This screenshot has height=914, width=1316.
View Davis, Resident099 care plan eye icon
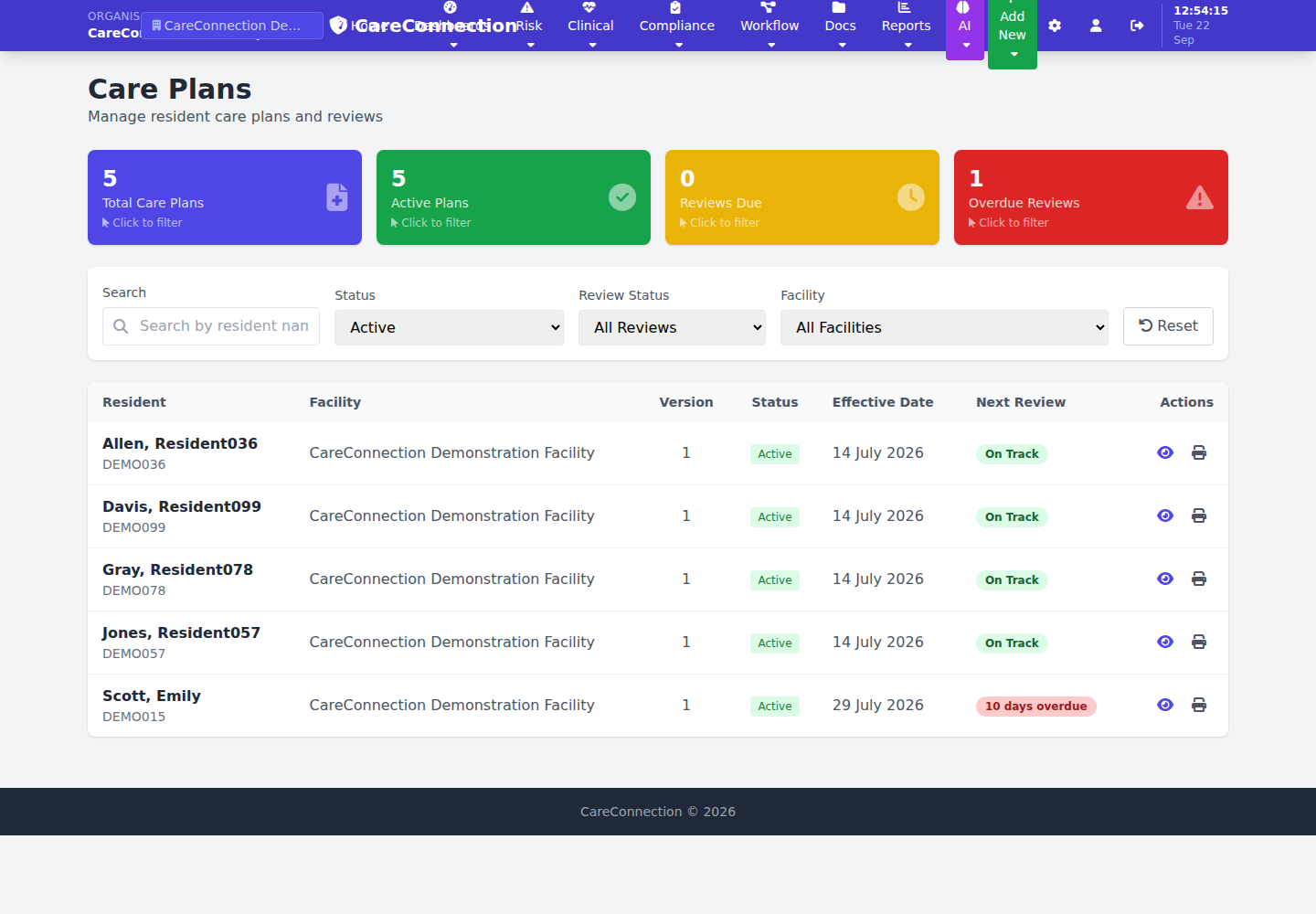[x=1165, y=515]
